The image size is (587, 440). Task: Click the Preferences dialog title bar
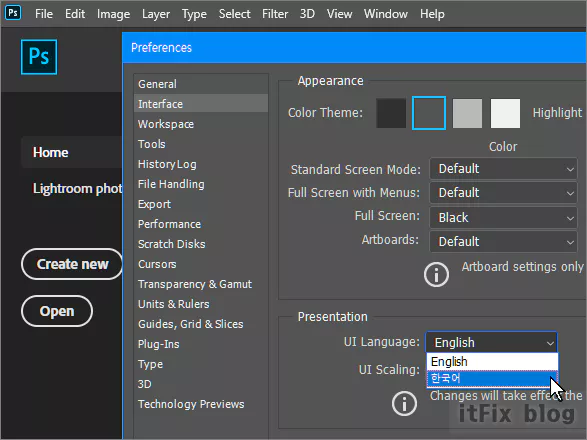[x=354, y=48]
